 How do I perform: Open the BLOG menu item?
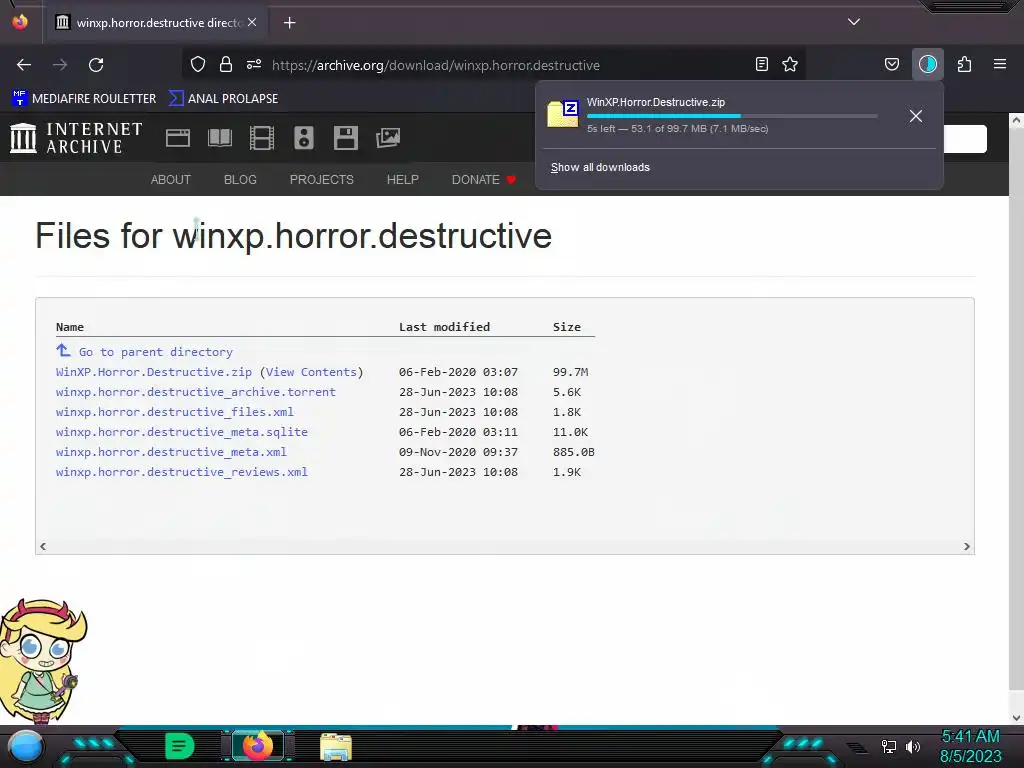point(240,180)
